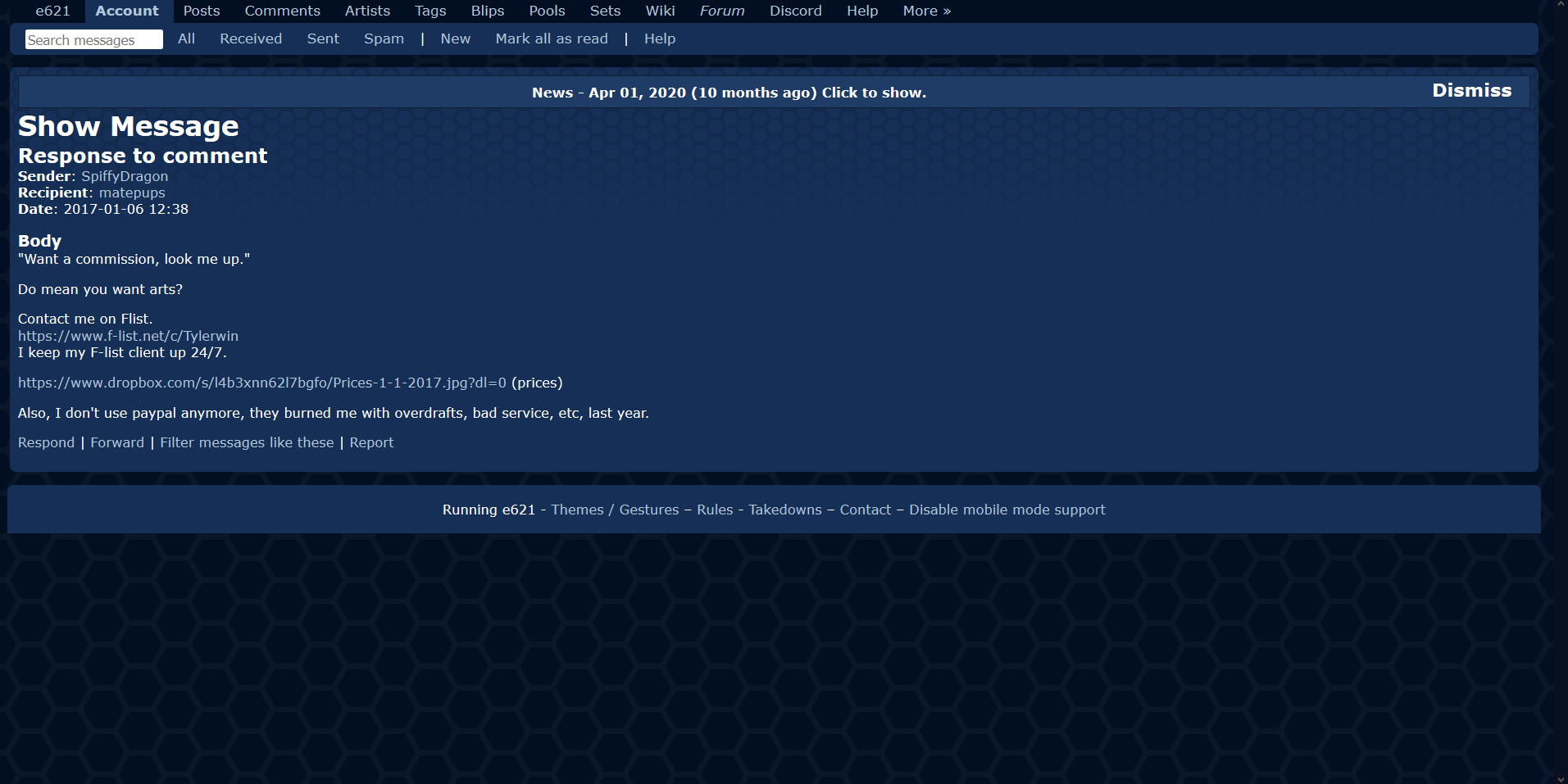Open the Dropbox prices image link
This screenshot has height=784, width=1568.
pyautogui.click(x=262, y=383)
